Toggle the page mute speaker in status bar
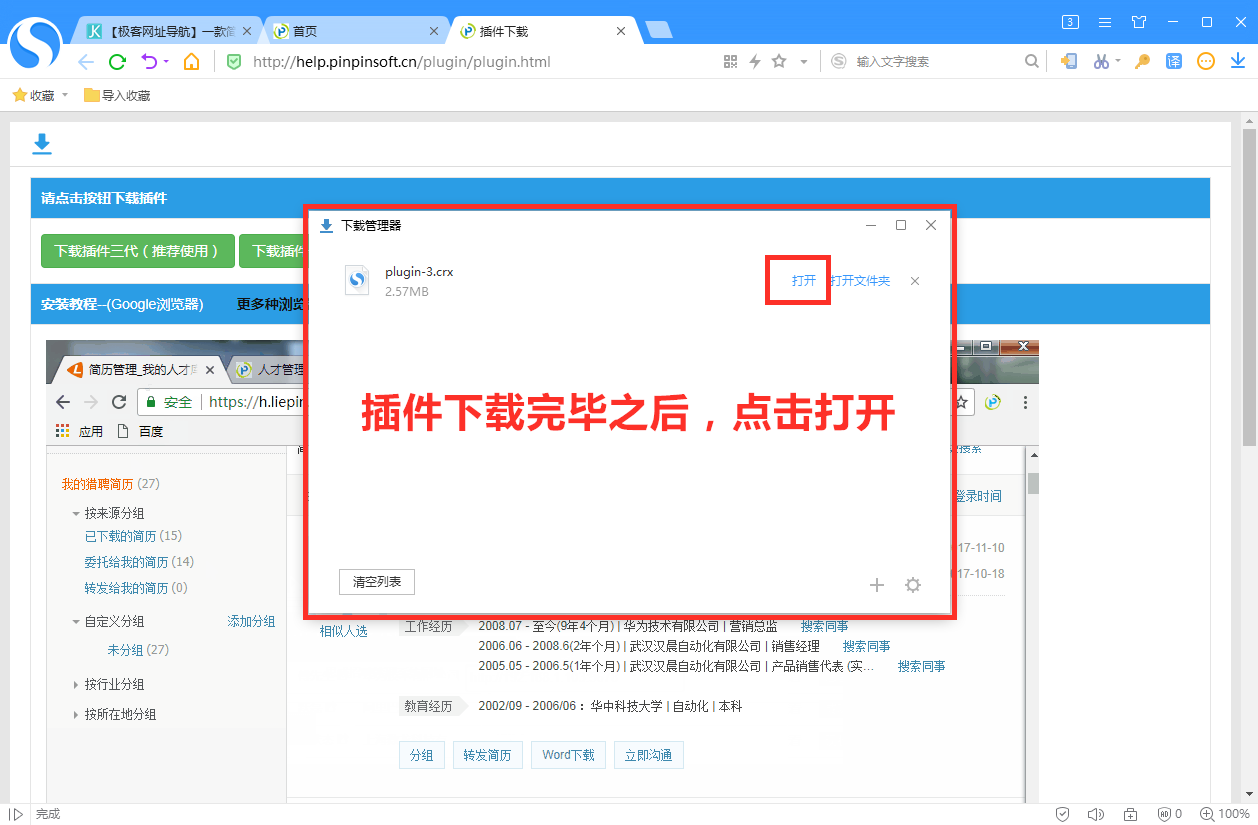 click(1095, 813)
